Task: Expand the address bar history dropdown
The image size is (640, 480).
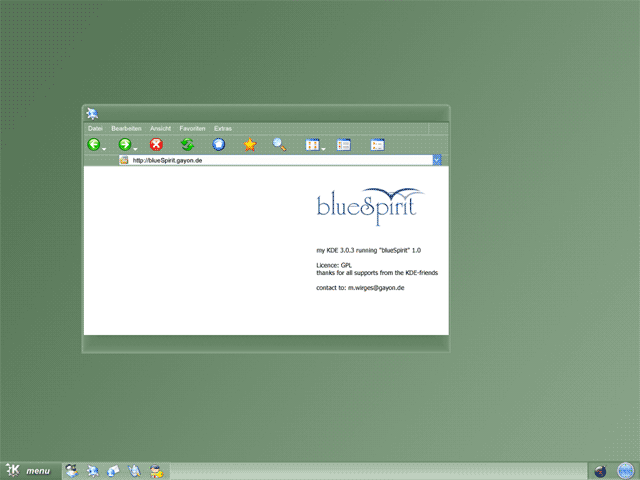Action: [437, 160]
